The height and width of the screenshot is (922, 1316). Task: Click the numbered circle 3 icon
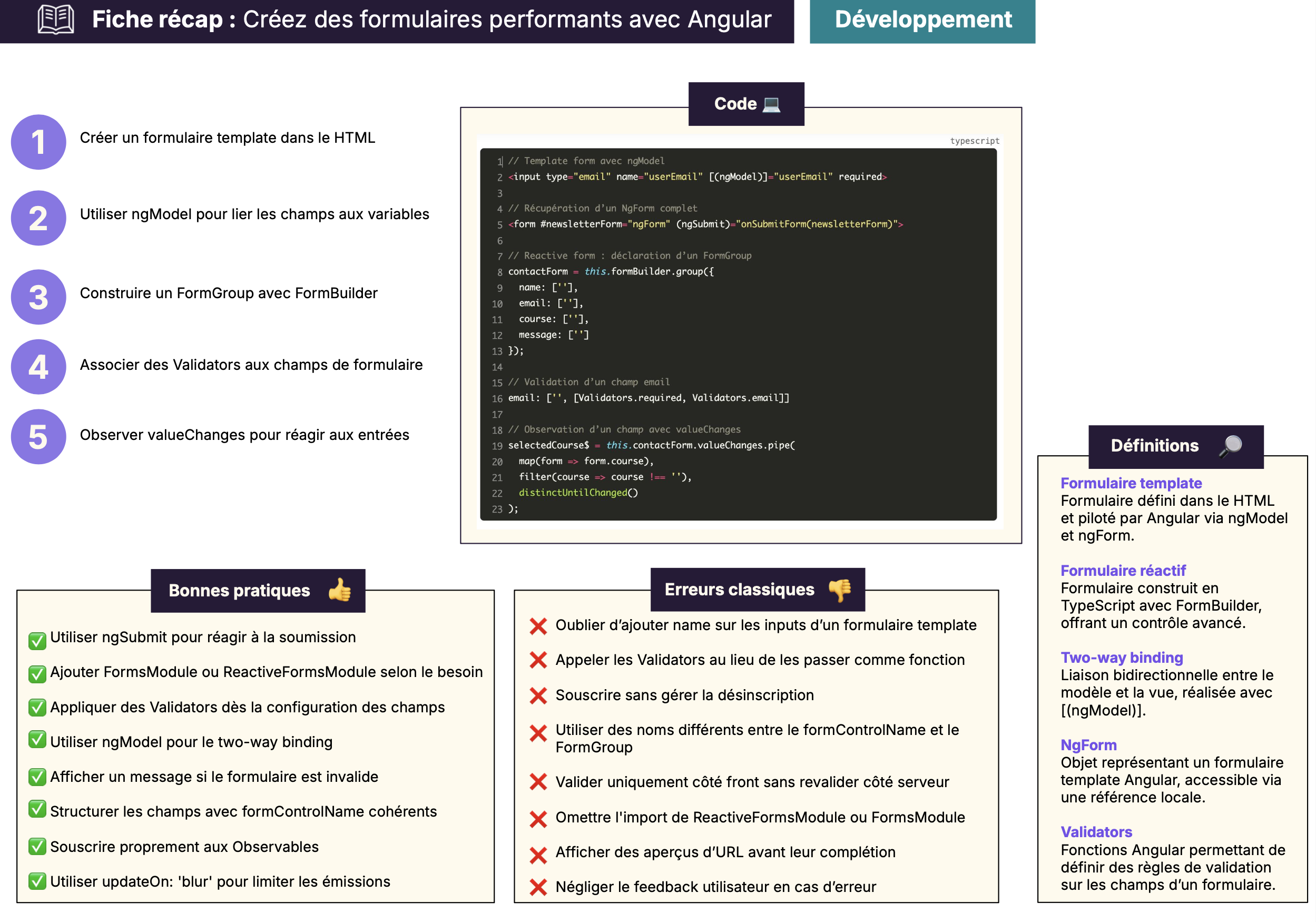(x=38, y=297)
